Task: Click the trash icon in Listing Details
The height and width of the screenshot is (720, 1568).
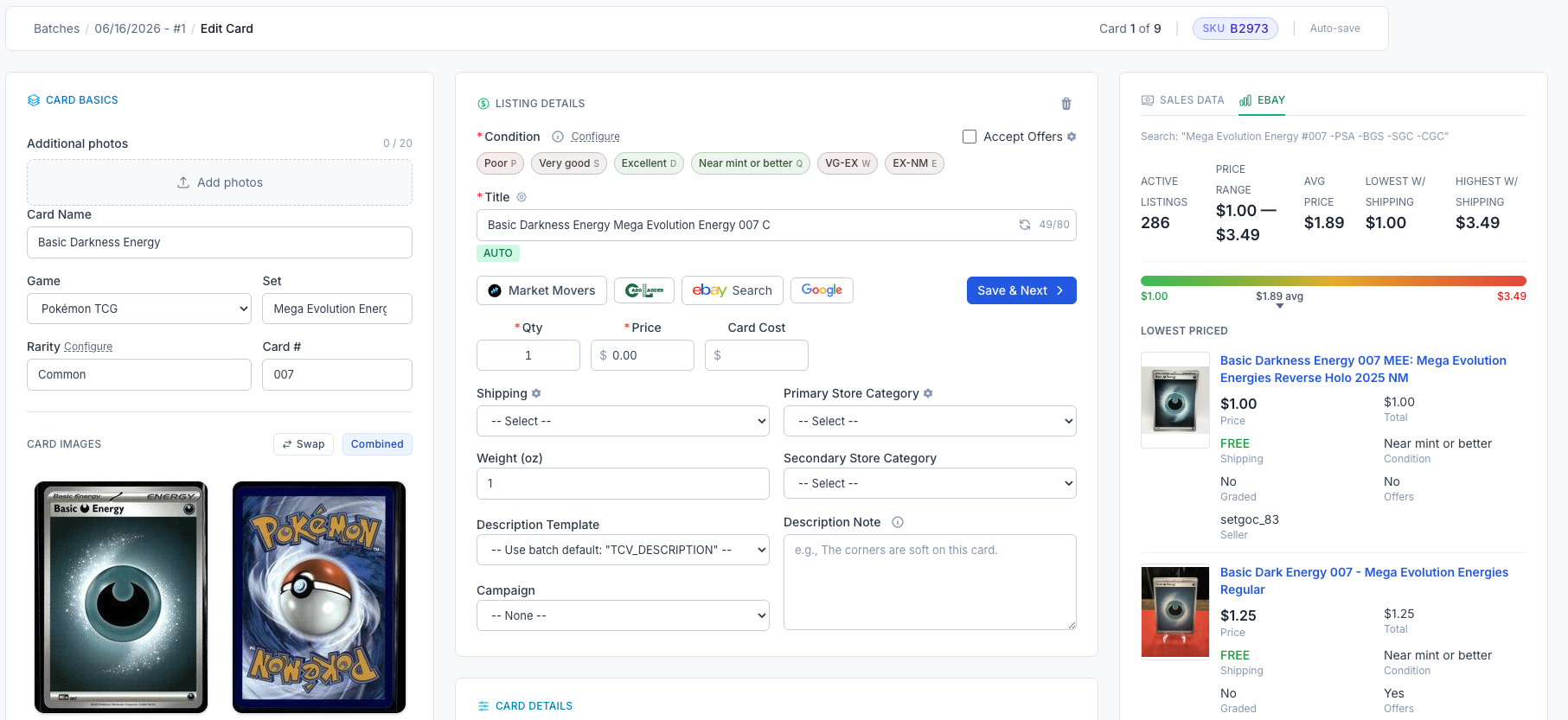Action: [1066, 104]
